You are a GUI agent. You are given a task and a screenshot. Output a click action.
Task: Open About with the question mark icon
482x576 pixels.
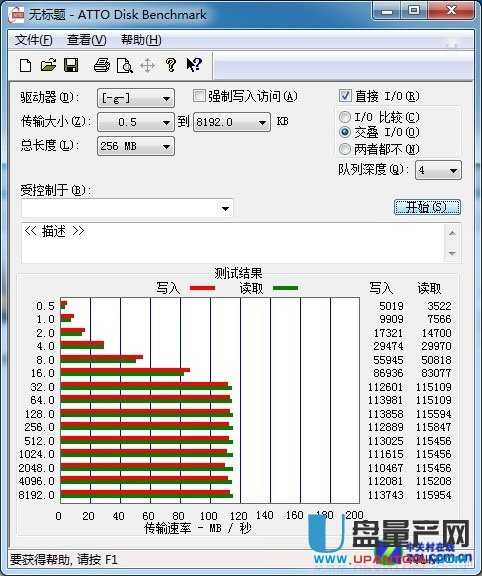170,65
